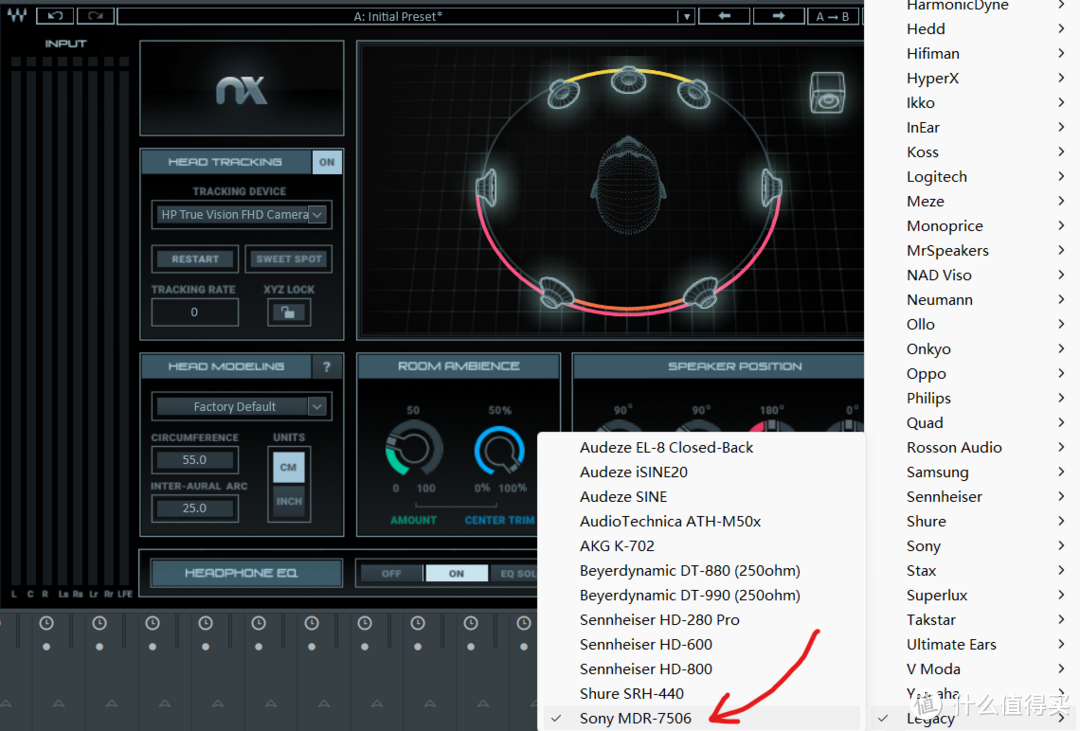The image size is (1080, 731).
Task: Expand the Legacy checked submenu
Action: 974,718
